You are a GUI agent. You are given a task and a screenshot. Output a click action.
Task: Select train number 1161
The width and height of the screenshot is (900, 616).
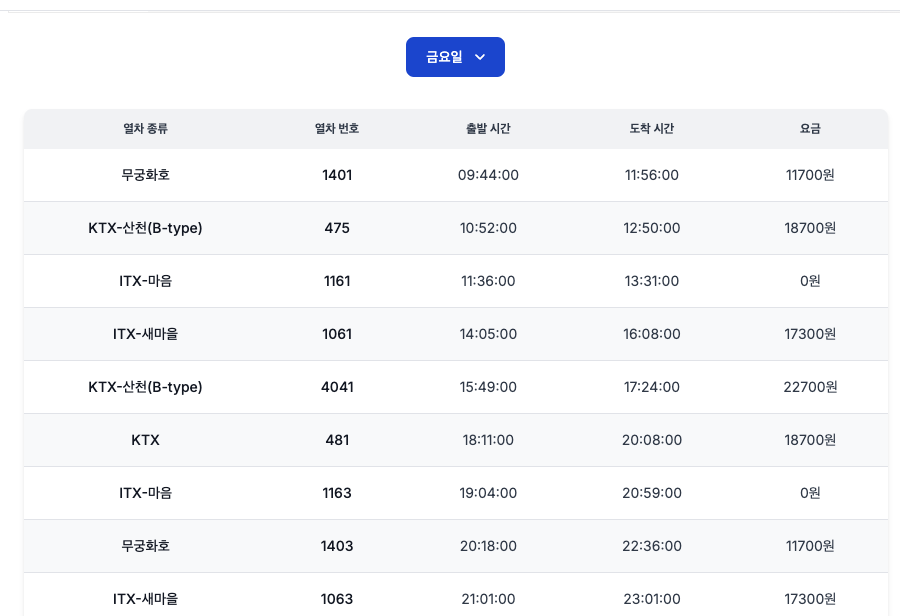coord(337,281)
